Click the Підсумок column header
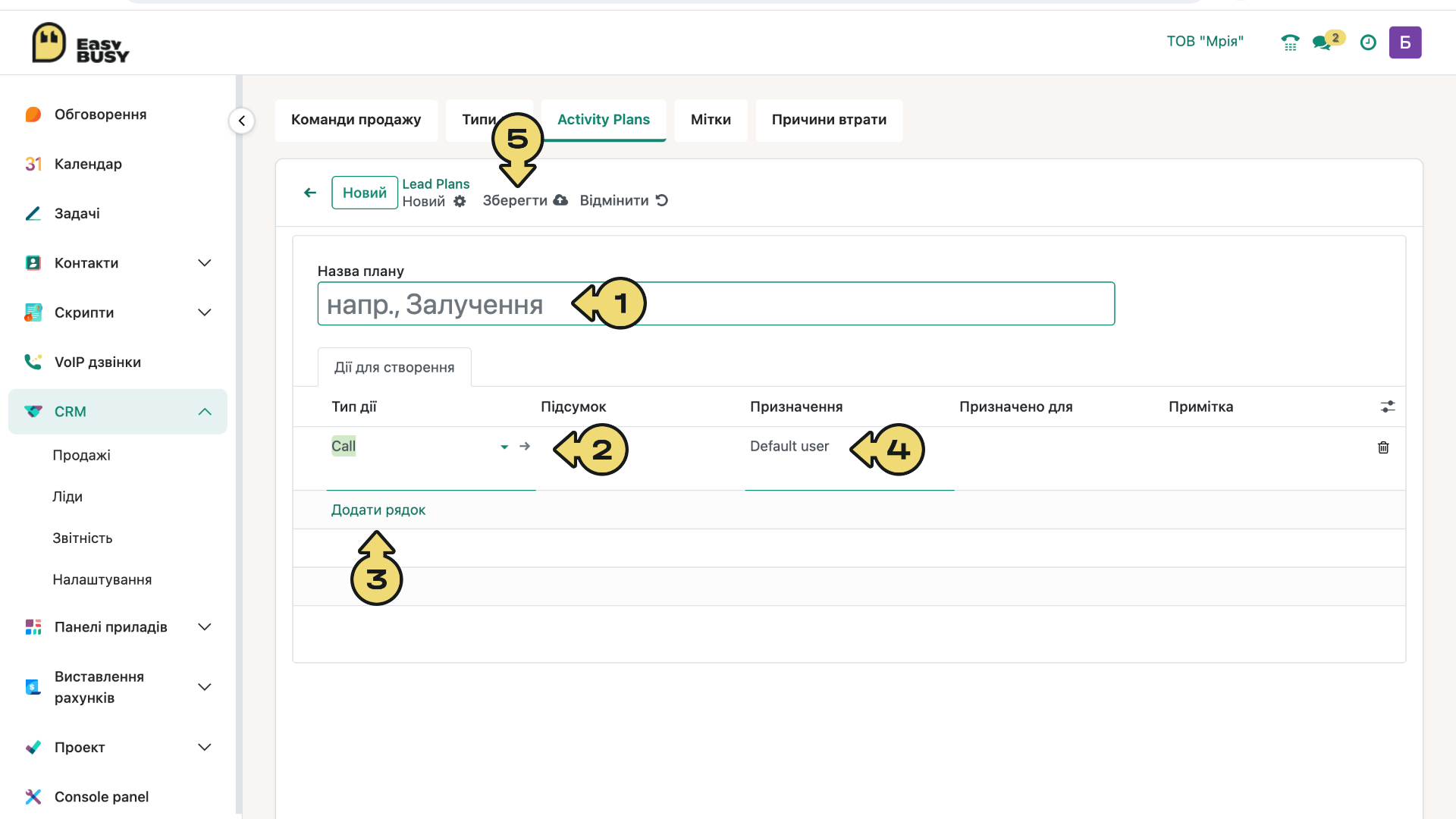This screenshot has width=1456, height=819. [573, 406]
